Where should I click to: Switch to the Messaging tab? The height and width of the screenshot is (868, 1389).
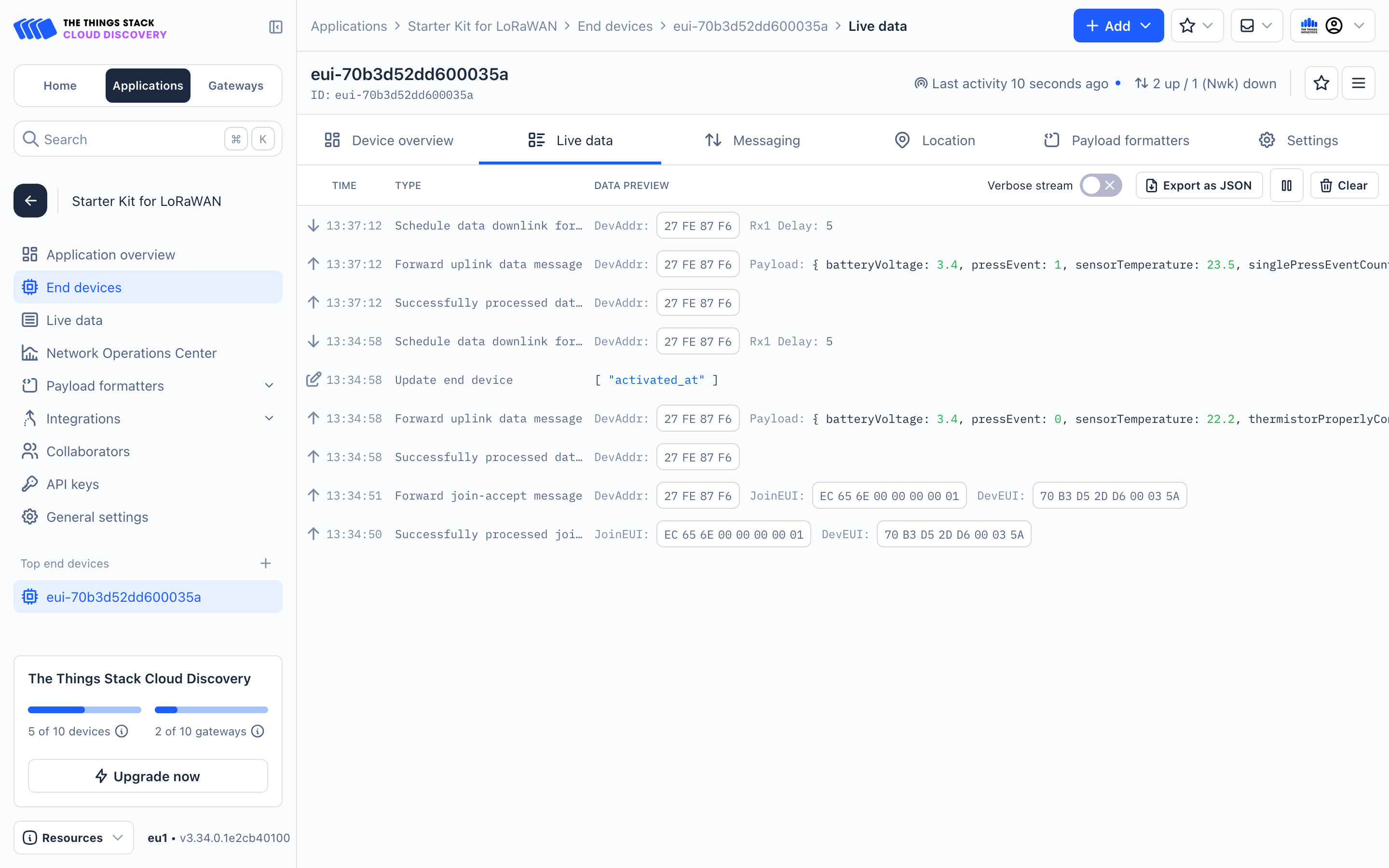(x=752, y=140)
